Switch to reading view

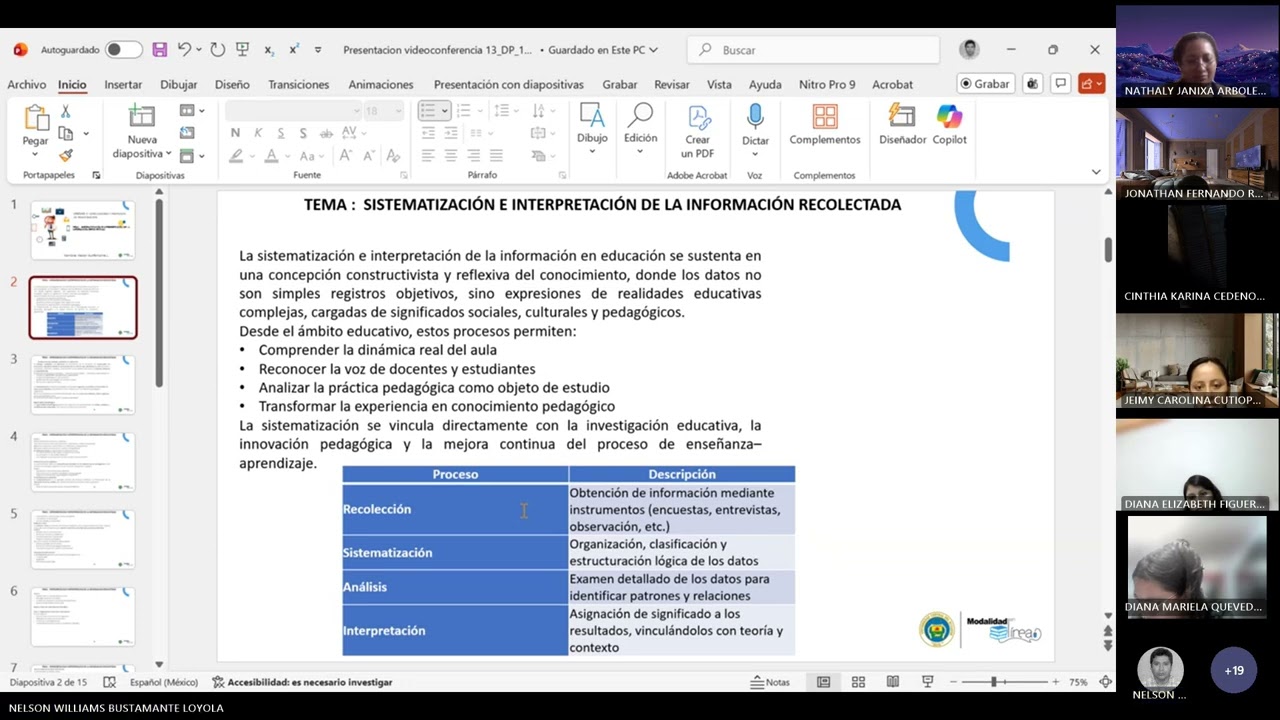[x=893, y=682]
